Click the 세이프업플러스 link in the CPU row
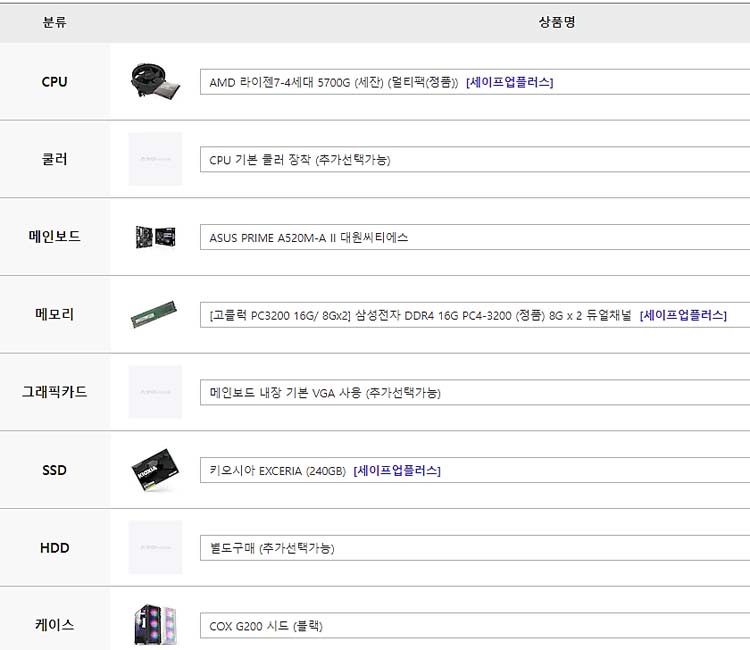 tap(509, 82)
